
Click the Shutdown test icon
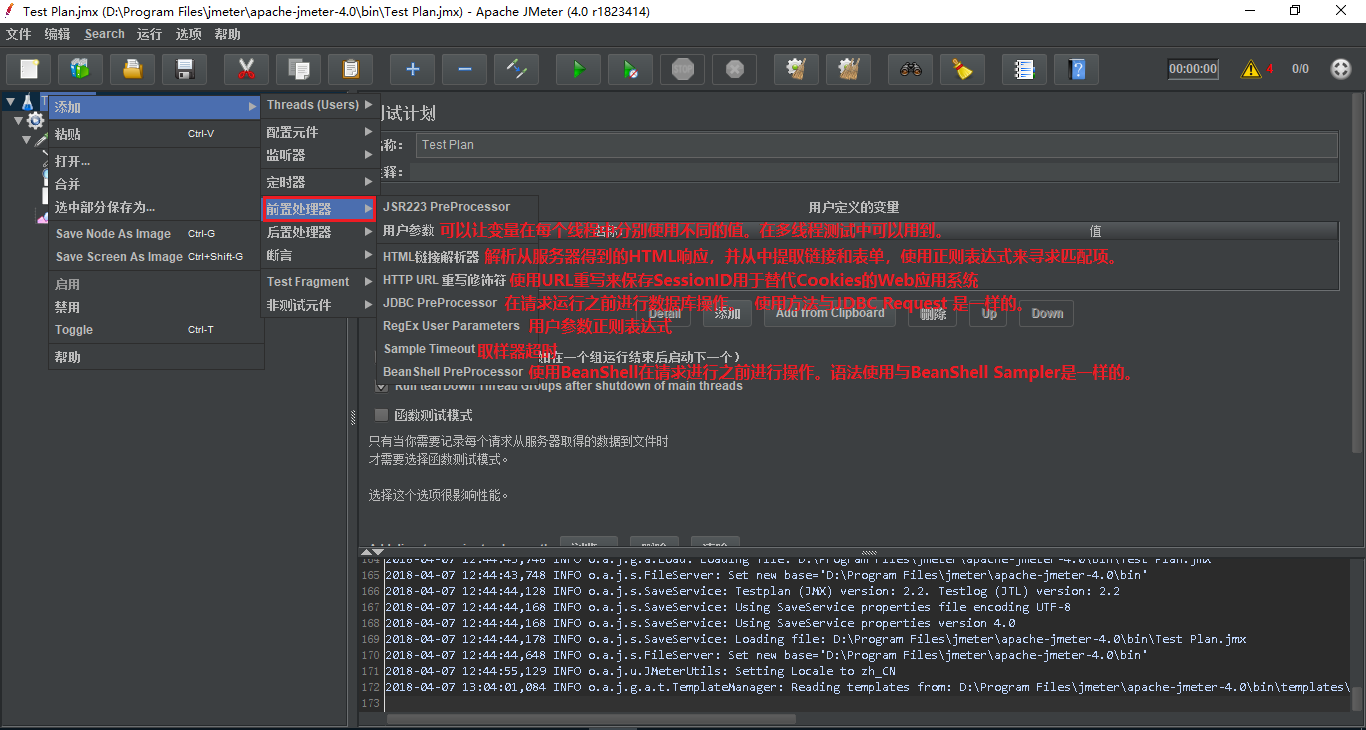tap(734, 69)
